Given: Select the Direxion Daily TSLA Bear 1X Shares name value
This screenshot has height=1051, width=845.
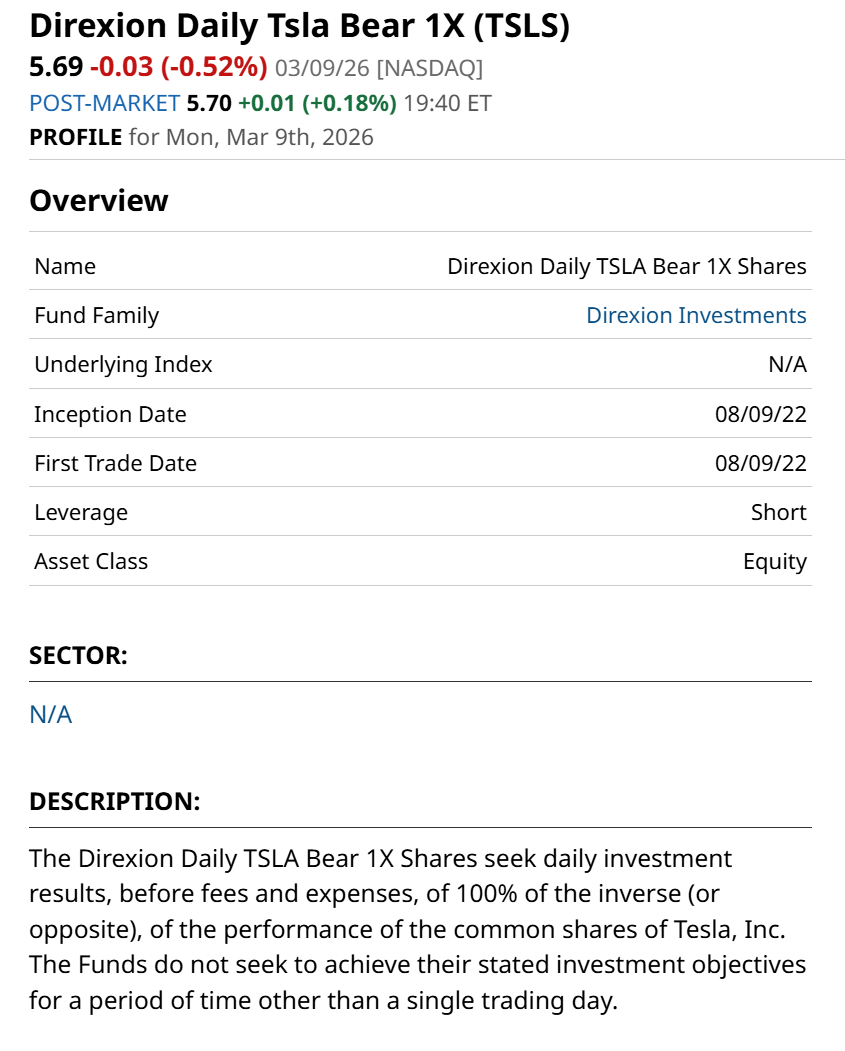Looking at the screenshot, I should point(626,266).
